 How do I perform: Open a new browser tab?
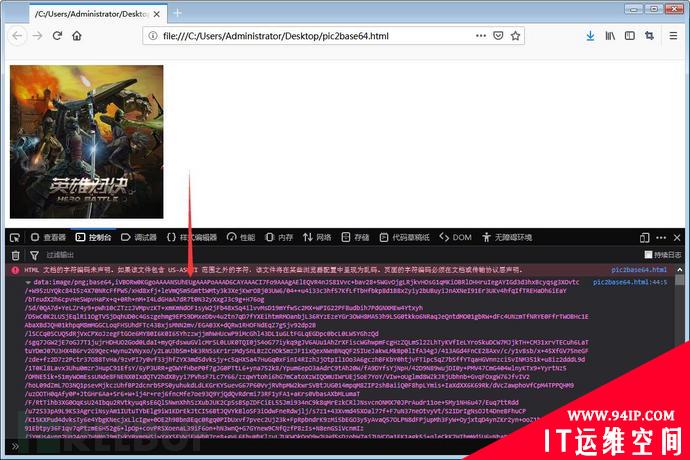[177, 13]
